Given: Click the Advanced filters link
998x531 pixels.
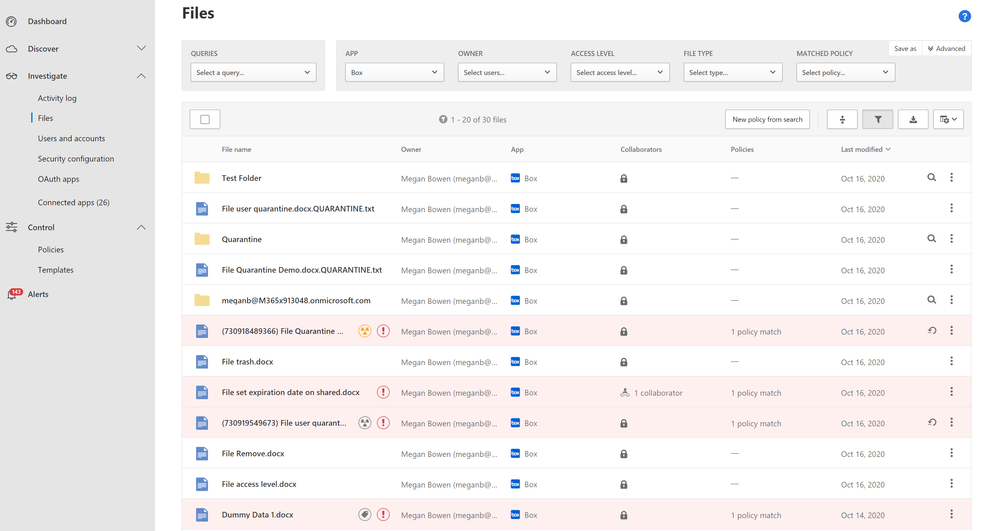Looking at the screenshot, I should tap(946, 48).
